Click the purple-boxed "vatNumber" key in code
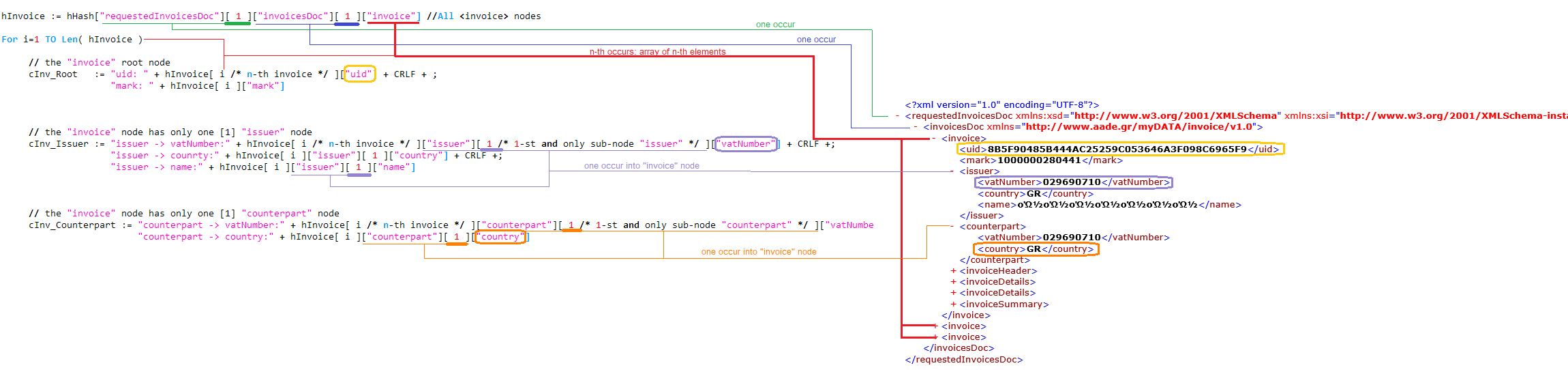The width and height of the screenshot is (1568, 370). click(x=746, y=144)
